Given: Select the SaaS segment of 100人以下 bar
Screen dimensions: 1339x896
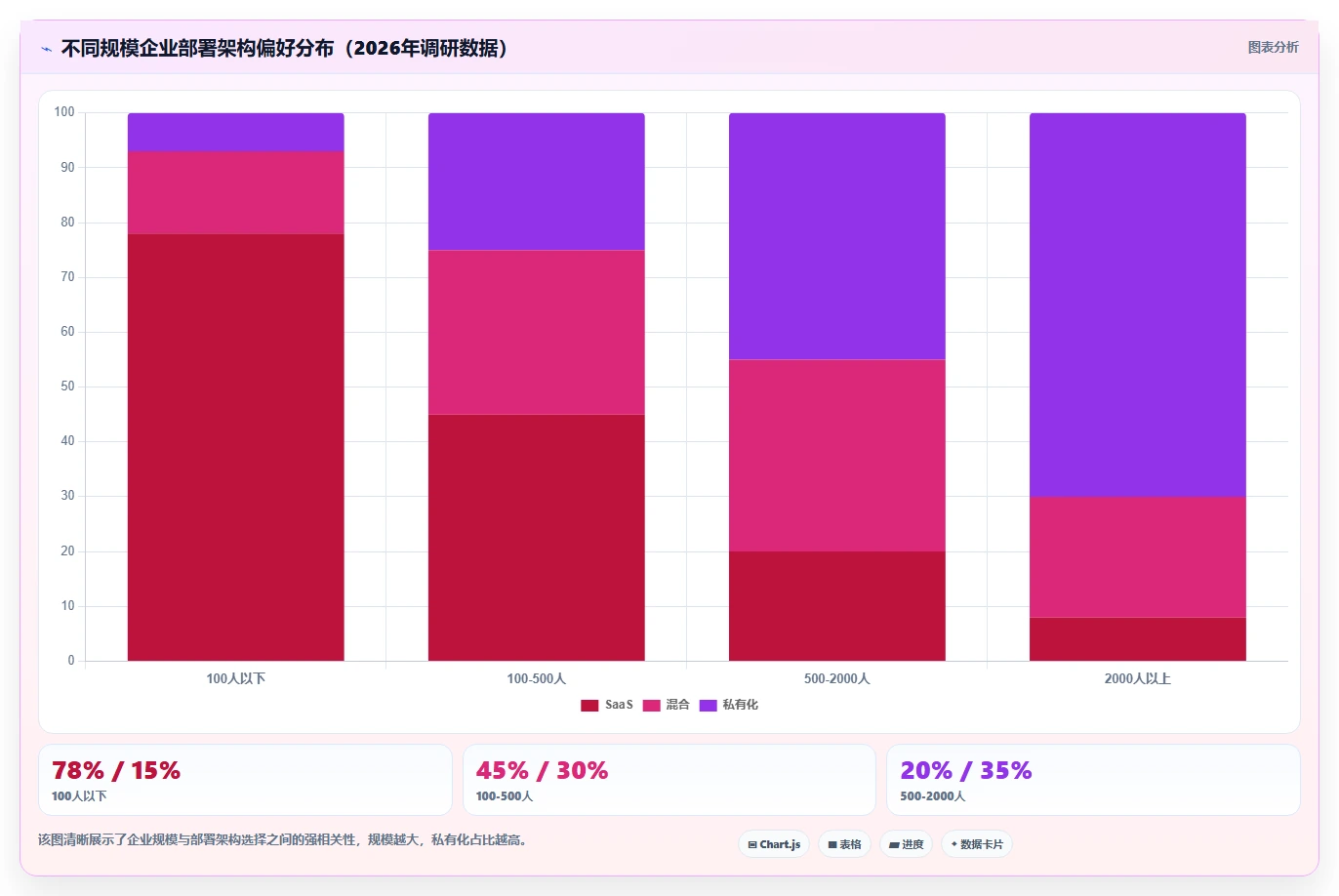Looking at the screenshot, I should tap(235, 447).
